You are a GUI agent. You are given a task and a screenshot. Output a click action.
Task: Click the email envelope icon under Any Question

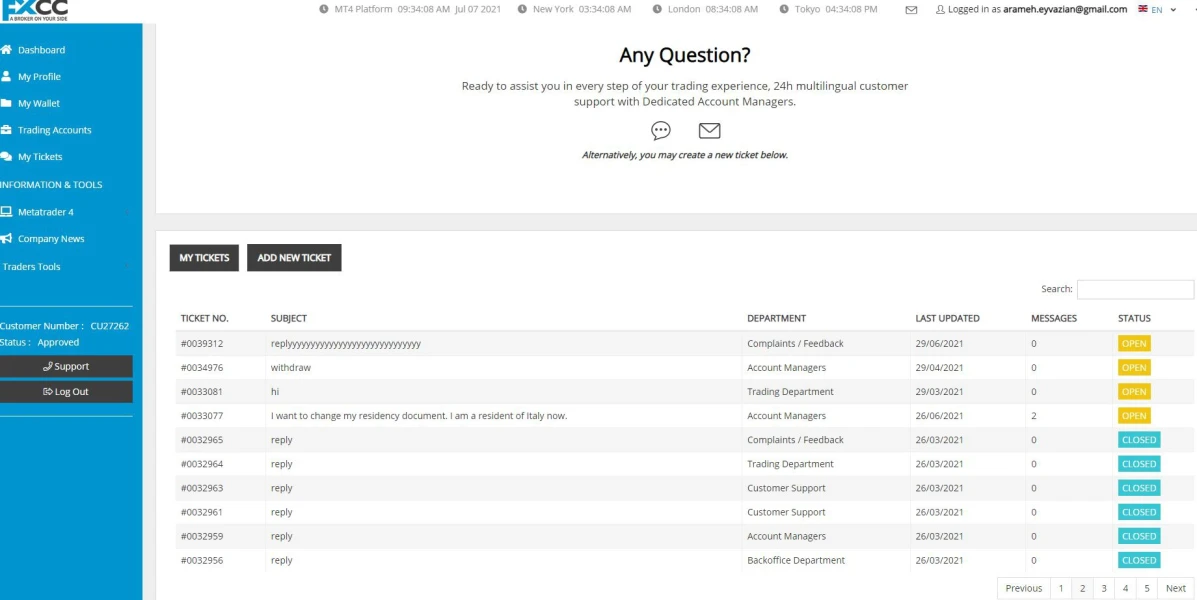point(709,131)
